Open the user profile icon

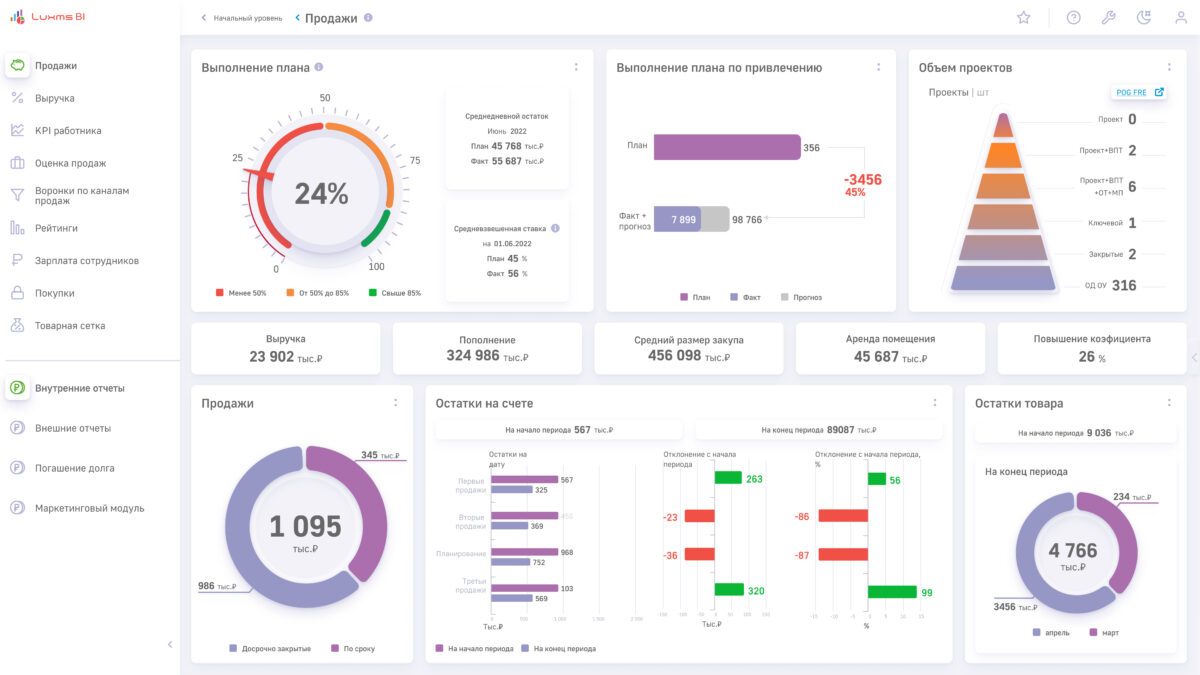[1181, 17]
